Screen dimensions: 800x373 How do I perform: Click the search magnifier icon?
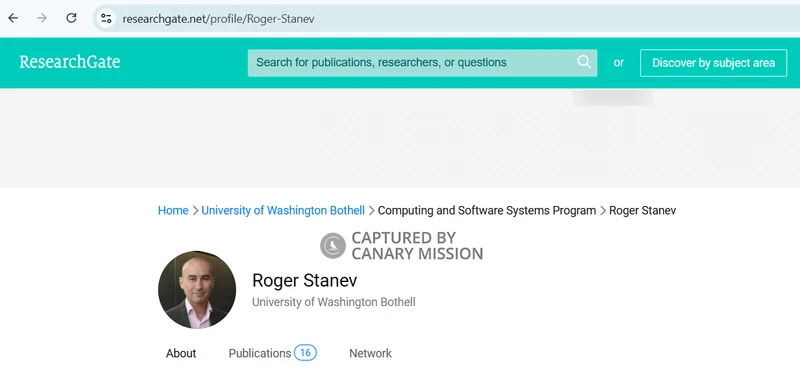pos(584,62)
